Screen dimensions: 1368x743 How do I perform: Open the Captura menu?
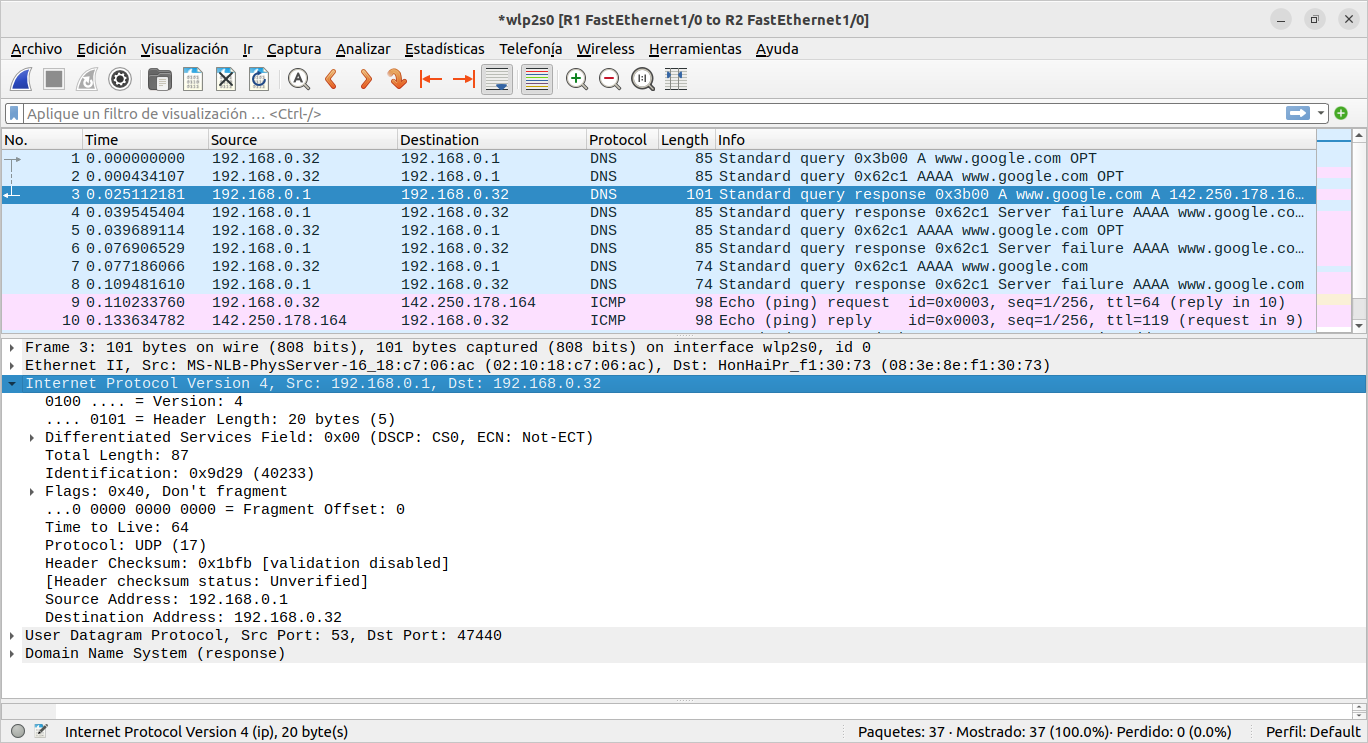(x=294, y=49)
